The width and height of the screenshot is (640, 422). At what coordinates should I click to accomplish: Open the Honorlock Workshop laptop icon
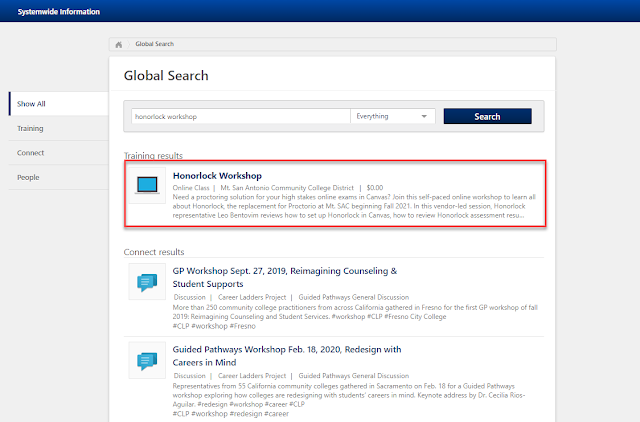point(147,185)
